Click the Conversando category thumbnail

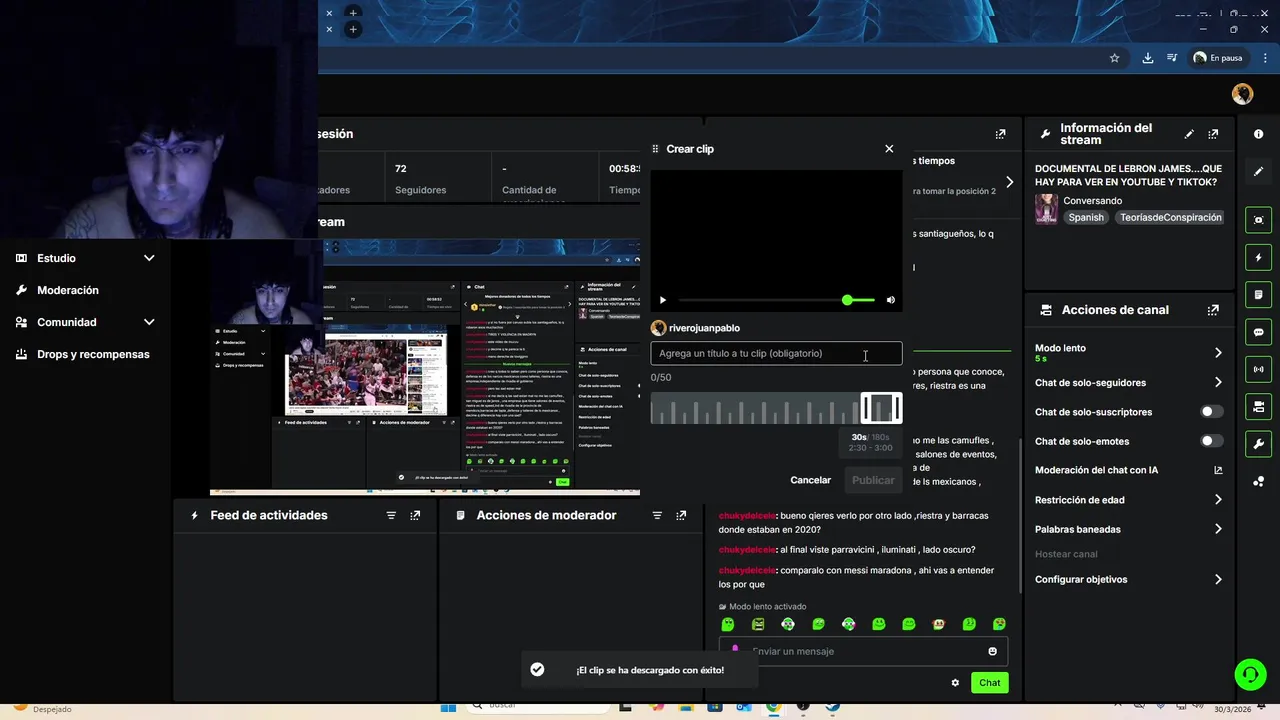tap(1046, 208)
